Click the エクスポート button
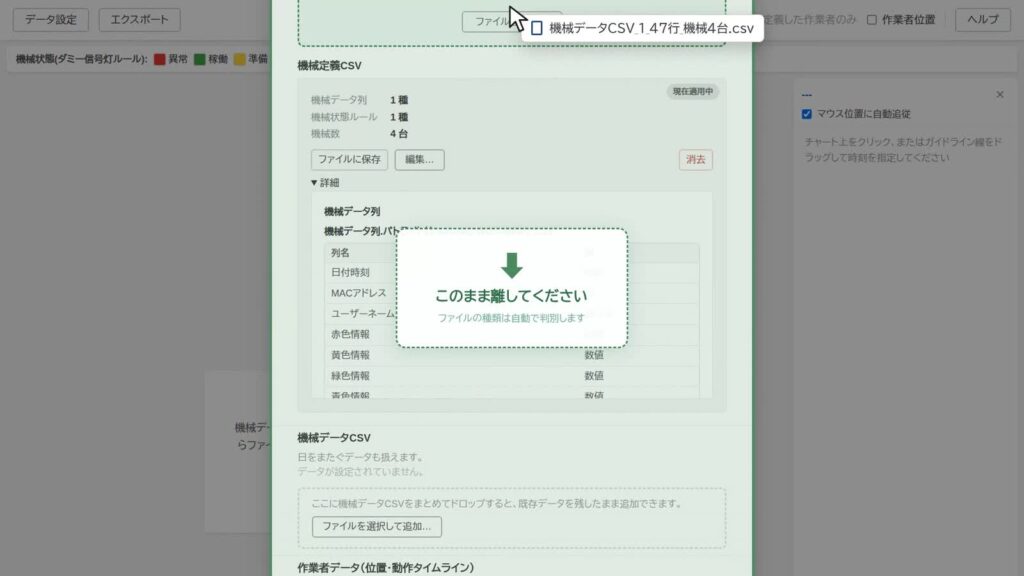1024x576 pixels. [x=139, y=20]
